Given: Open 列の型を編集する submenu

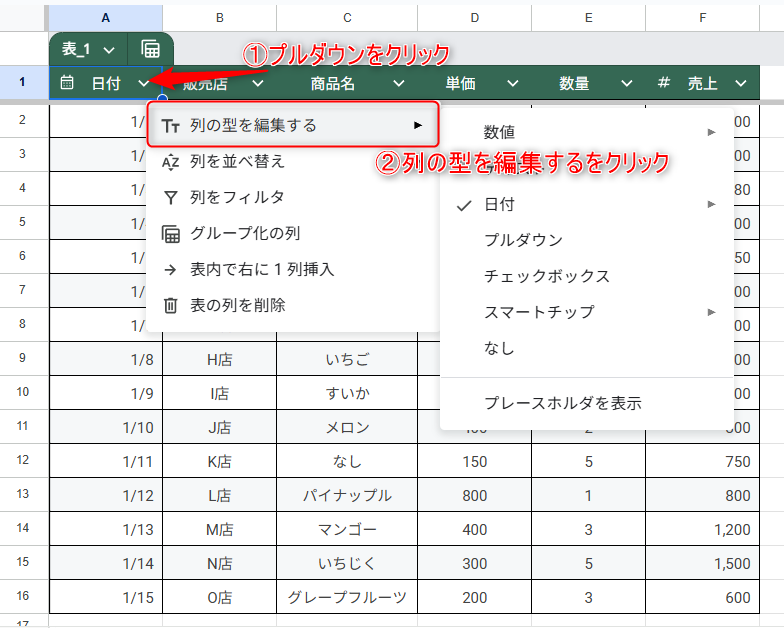Looking at the screenshot, I should click(292, 125).
